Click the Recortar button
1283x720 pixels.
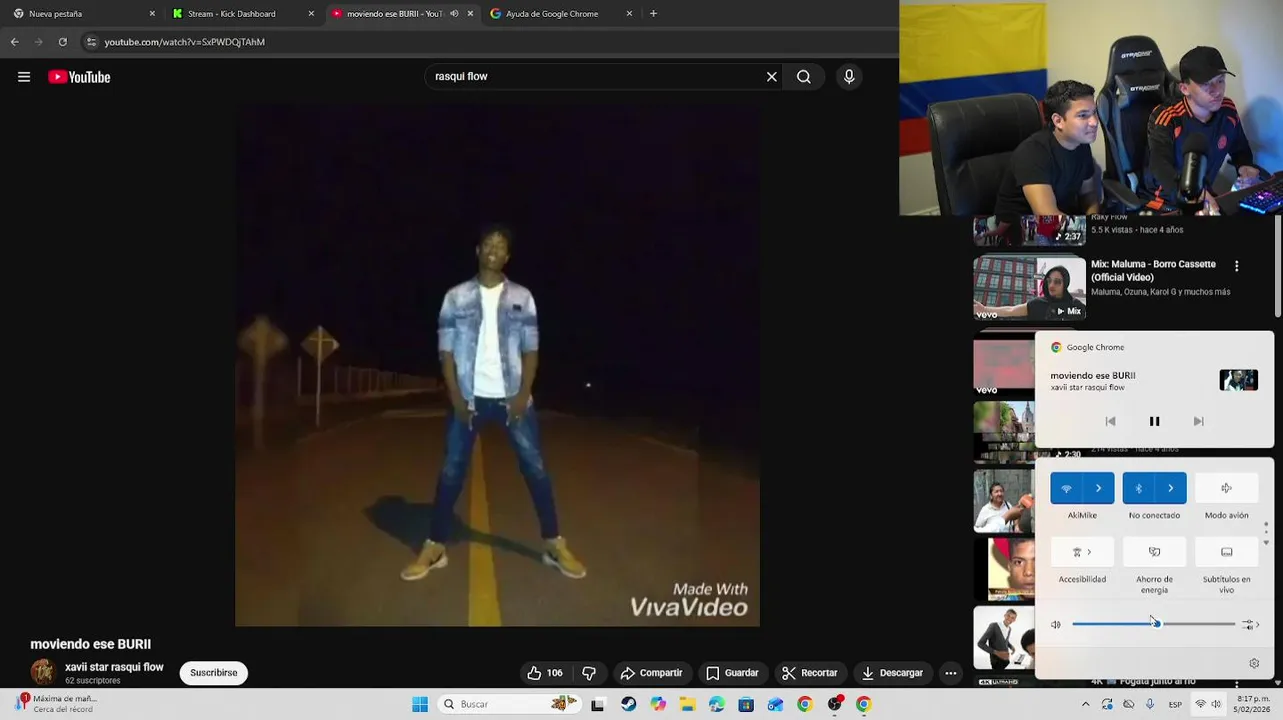[x=810, y=673]
